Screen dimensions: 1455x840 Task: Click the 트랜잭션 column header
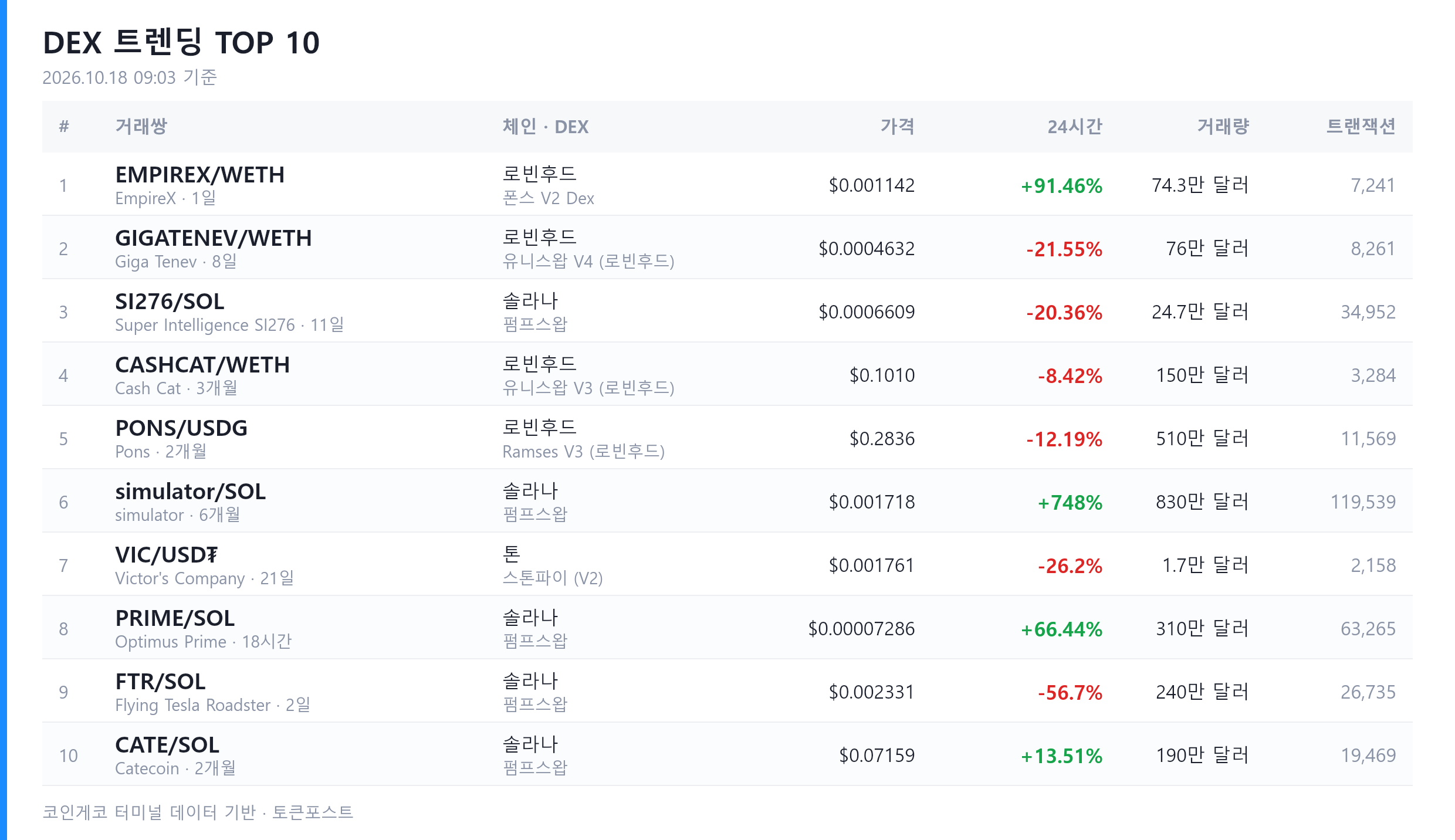[1361, 127]
